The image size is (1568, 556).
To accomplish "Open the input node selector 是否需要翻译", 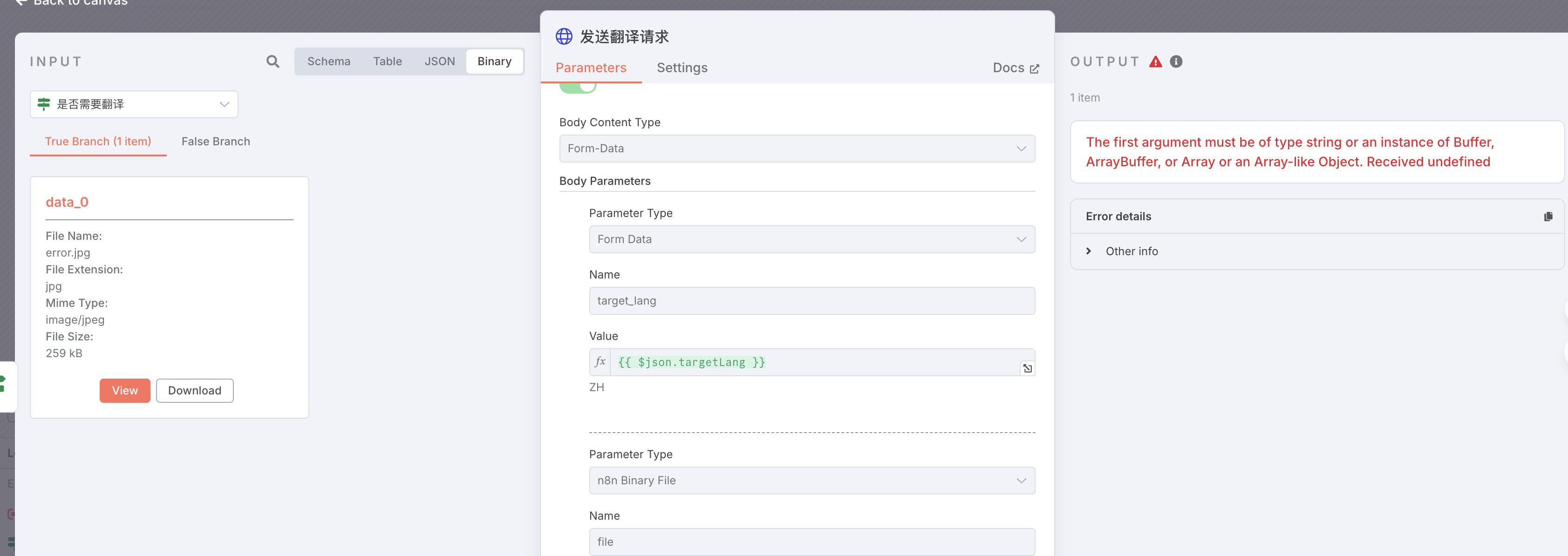I will click(x=134, y=105).
